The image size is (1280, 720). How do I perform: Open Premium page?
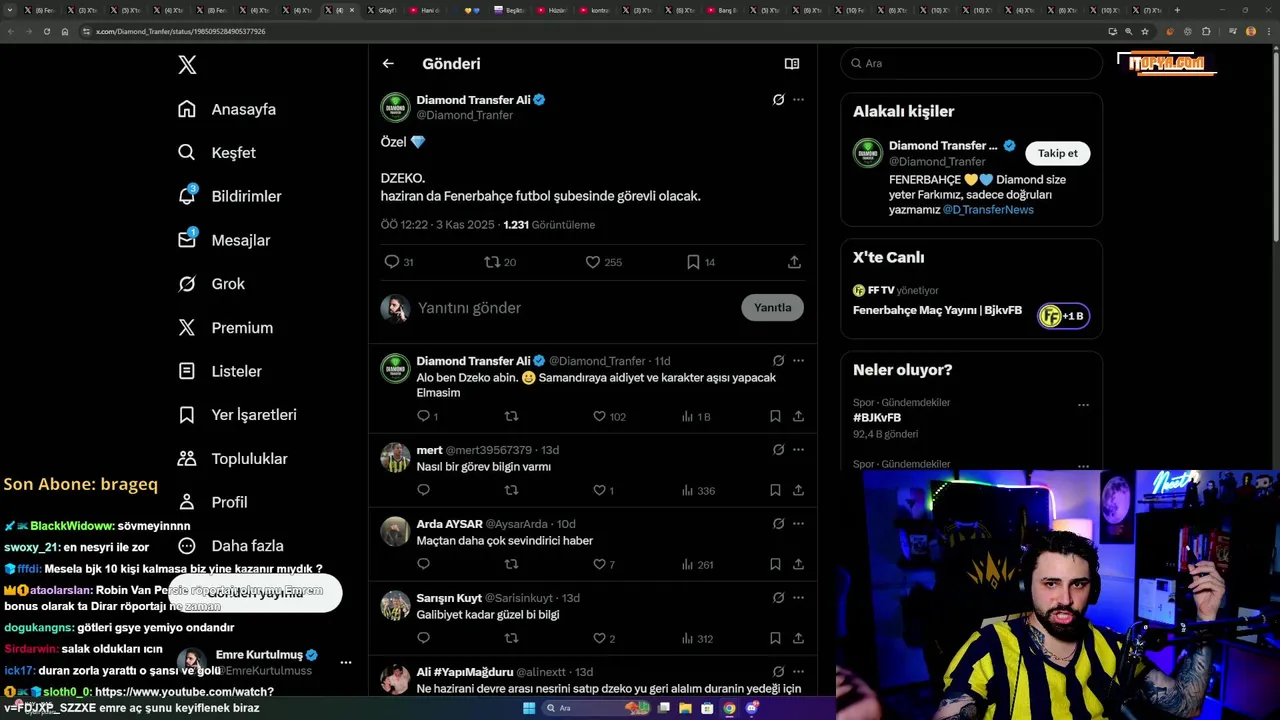(224, 327)
